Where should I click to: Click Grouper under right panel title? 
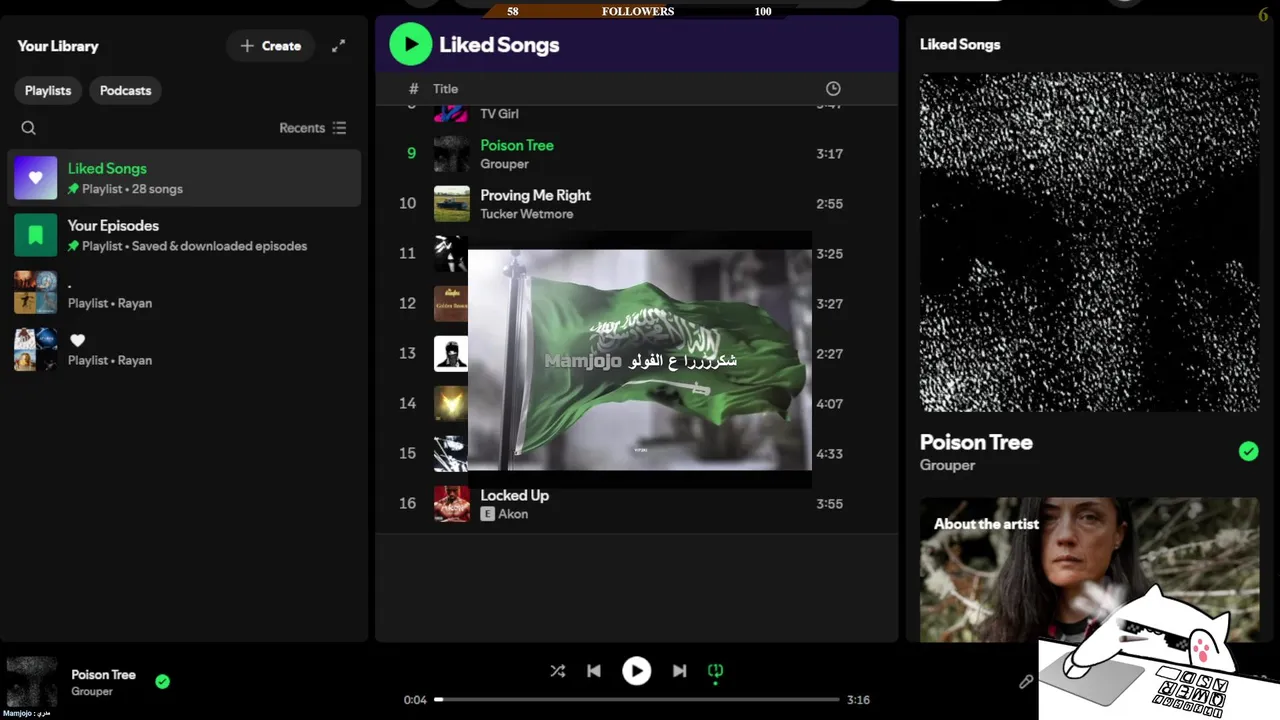pyautogui.click(x=947, y=465)
